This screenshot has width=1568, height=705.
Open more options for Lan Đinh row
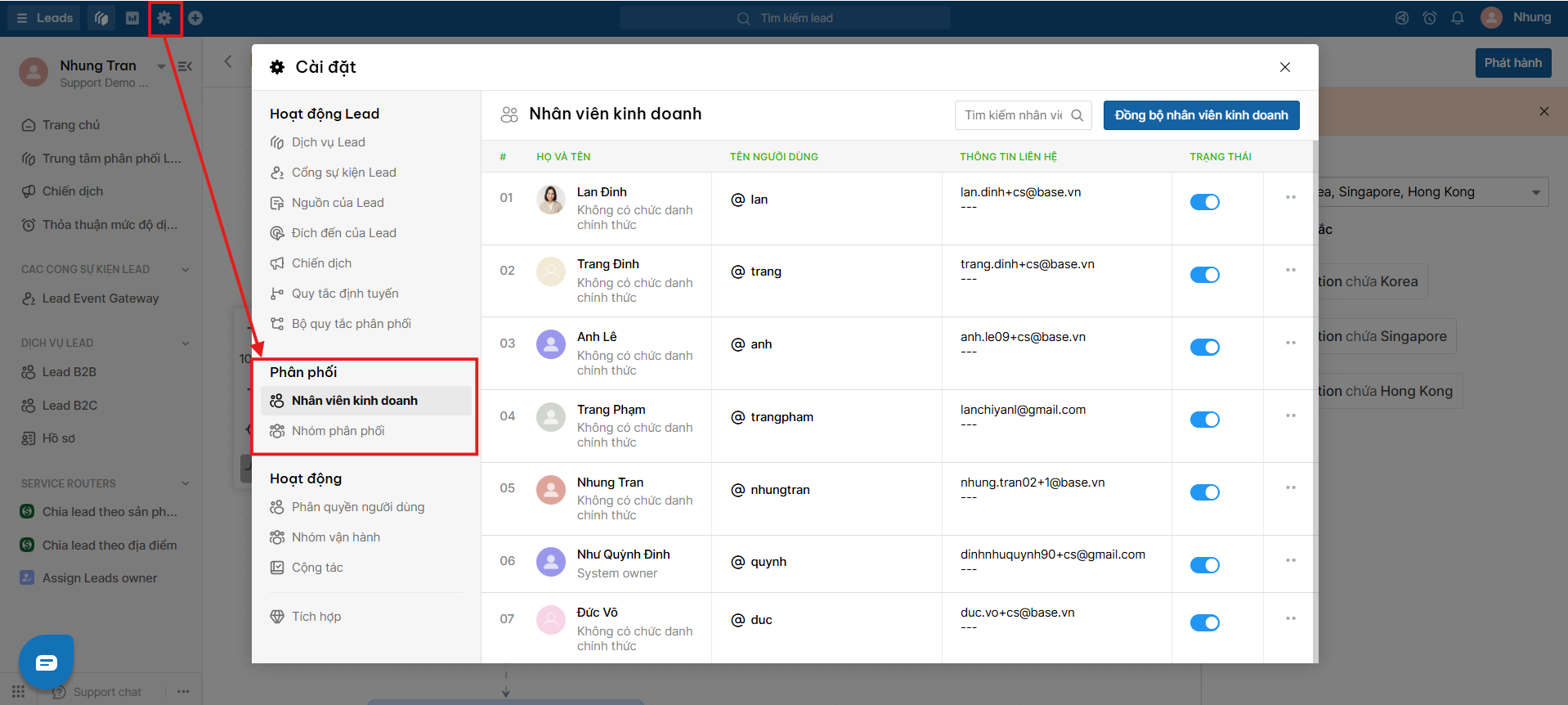click(1291, 197)
